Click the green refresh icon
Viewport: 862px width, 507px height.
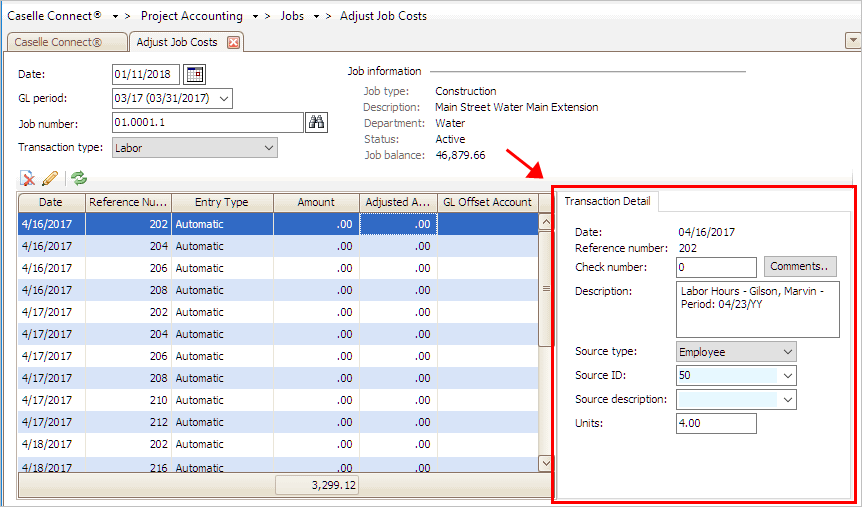[78, 178]
